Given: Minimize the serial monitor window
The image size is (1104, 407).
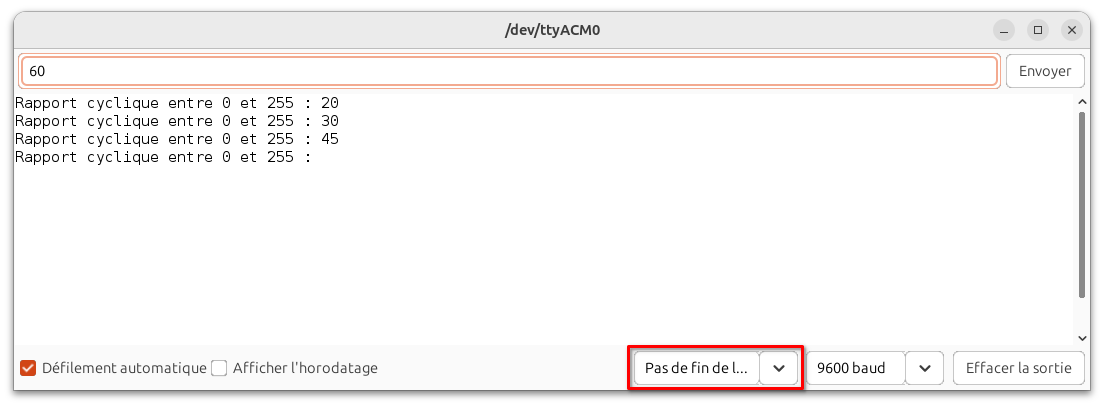Looking at the screenshot, I should [1004, 30].
